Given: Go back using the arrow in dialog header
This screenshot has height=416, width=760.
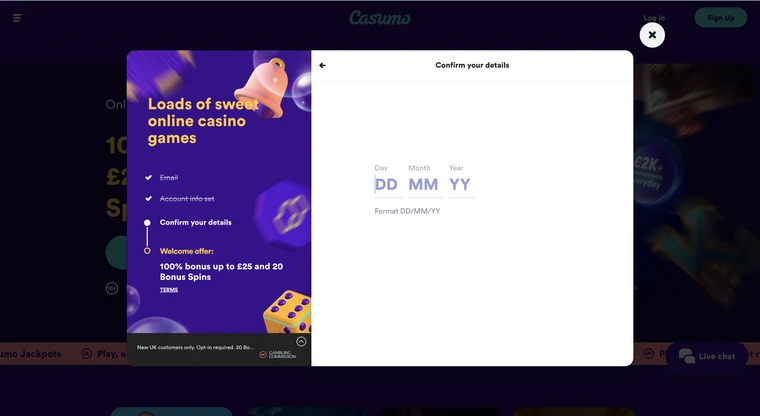Looking at the screenshot, I should pos(322,65).
